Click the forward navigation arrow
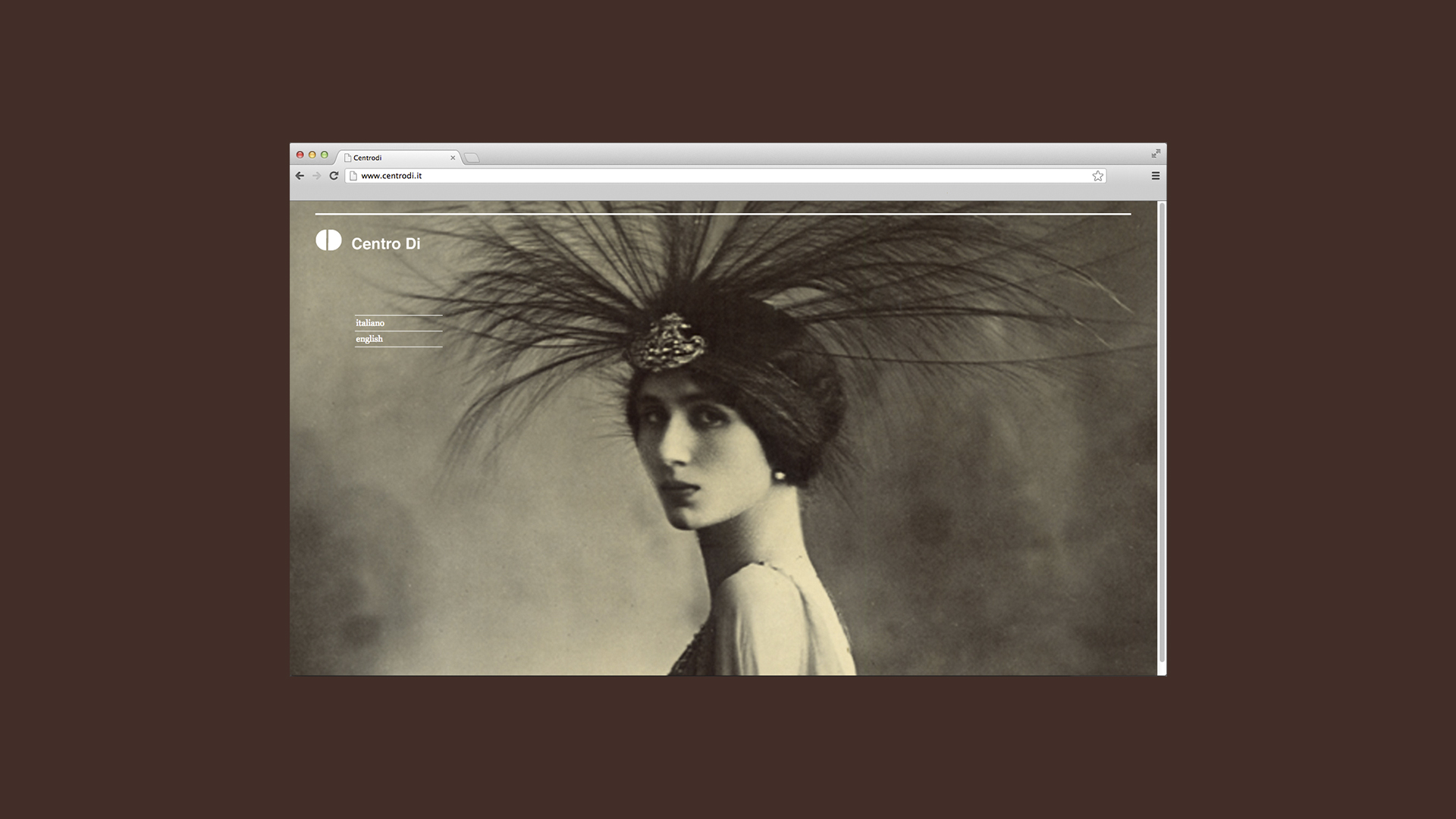This screenshot has height=819, width=1456. (x=317, y=176)
